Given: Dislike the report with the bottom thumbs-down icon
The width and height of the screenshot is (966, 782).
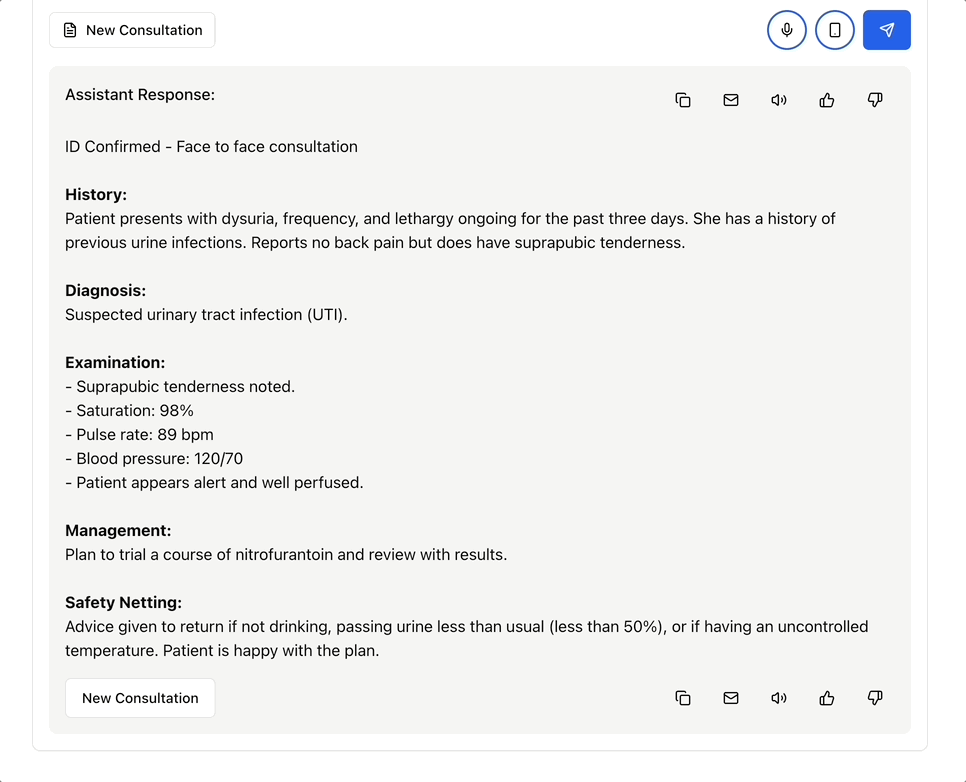Looking at the screenshot, I should click(x=875, y=698).
